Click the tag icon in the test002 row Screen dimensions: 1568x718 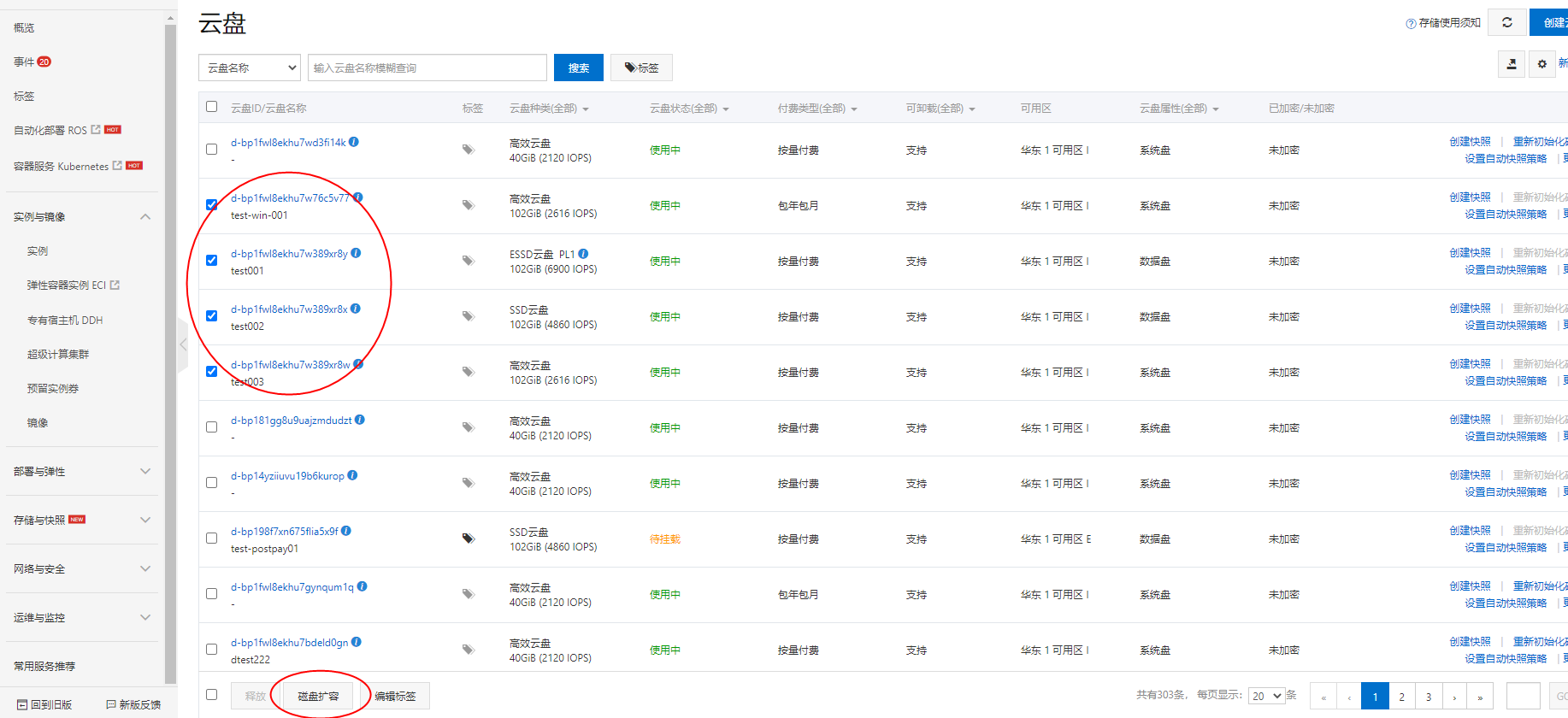click(469, 316)
